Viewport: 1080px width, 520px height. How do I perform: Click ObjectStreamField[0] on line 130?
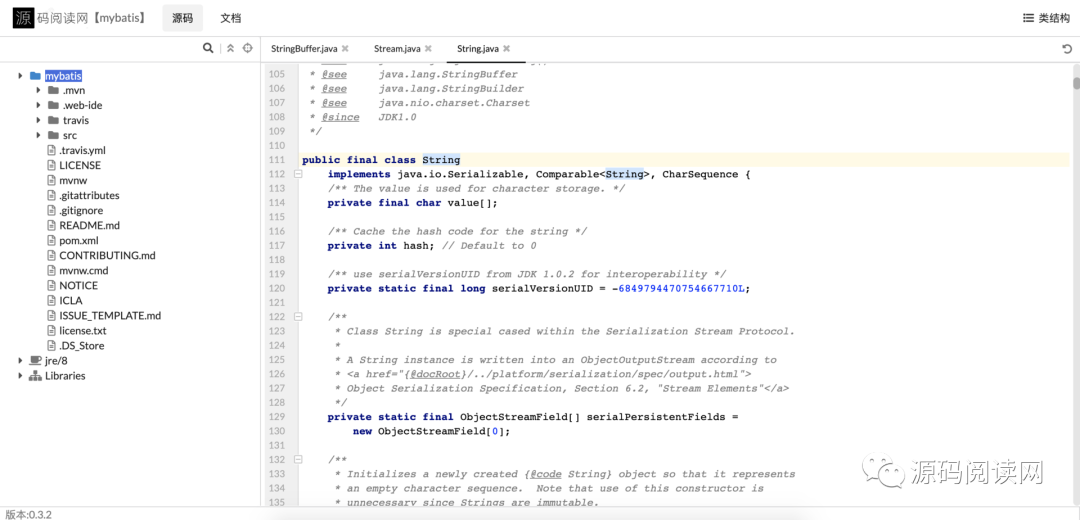(443, 431)
